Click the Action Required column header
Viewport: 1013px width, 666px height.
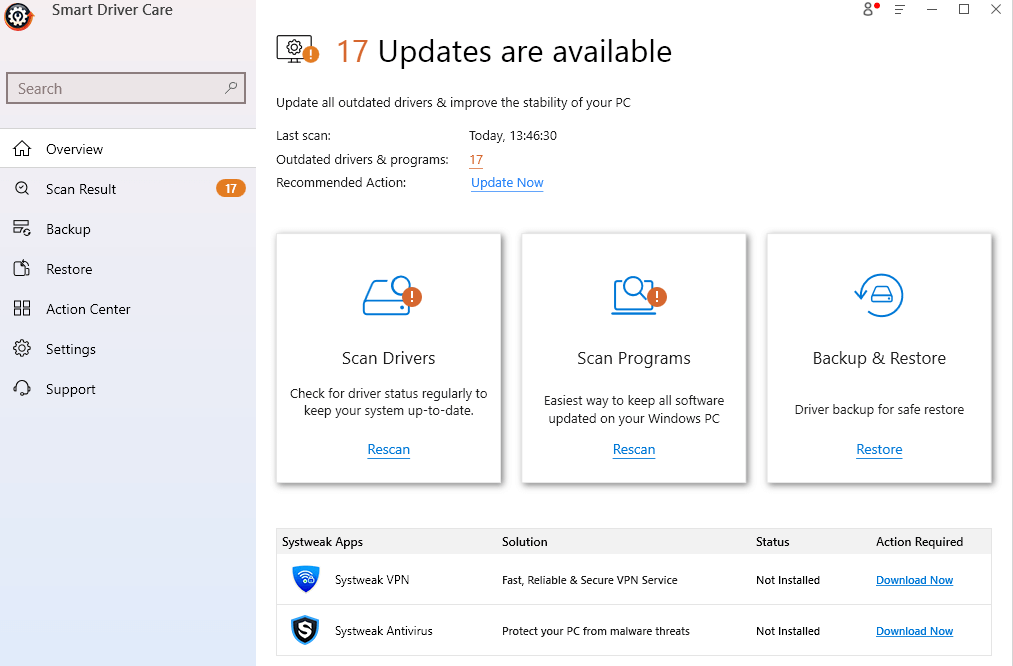point(919,542)
